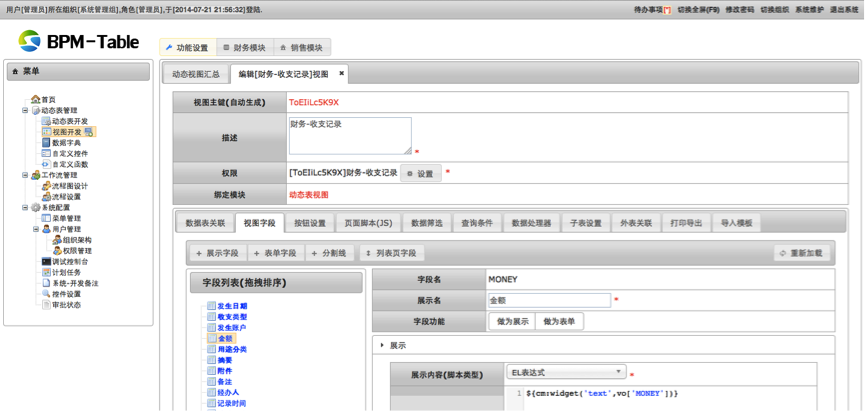Select the 做为展示 field function
Viewport: 865px width, 411px height.
(x=512, y=322)
